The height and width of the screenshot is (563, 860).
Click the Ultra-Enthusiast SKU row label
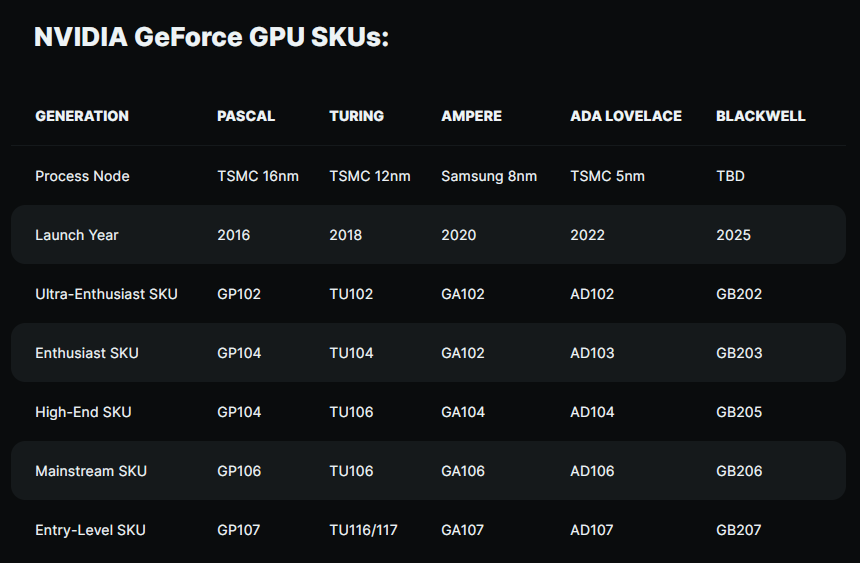pos(106,294)
